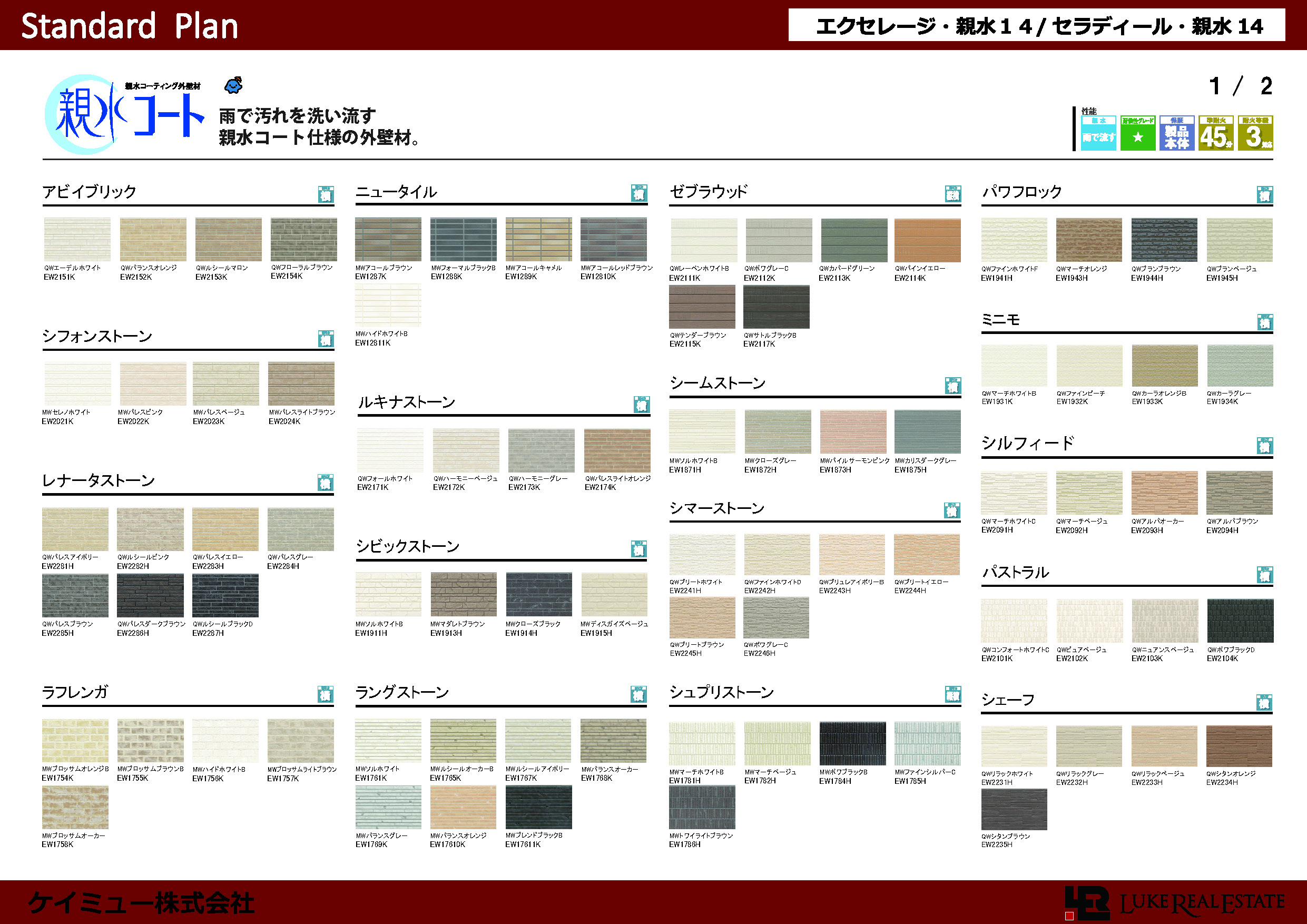The height and width of the screenshot is (924, 1307).
Task: Select the QWシタンオレンジ EW2234H swatch
Action: pos(1239,746)
